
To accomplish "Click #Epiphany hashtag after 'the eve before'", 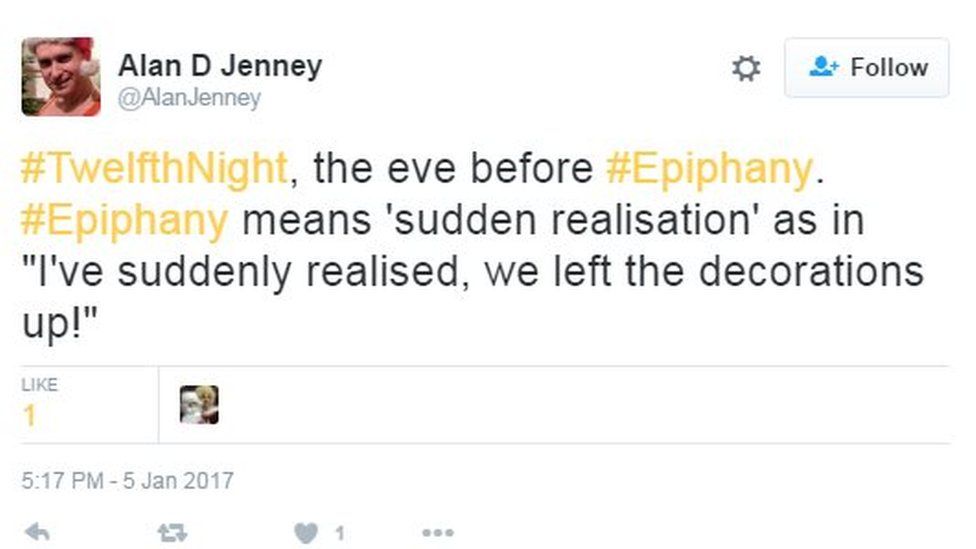I will 709,169.
